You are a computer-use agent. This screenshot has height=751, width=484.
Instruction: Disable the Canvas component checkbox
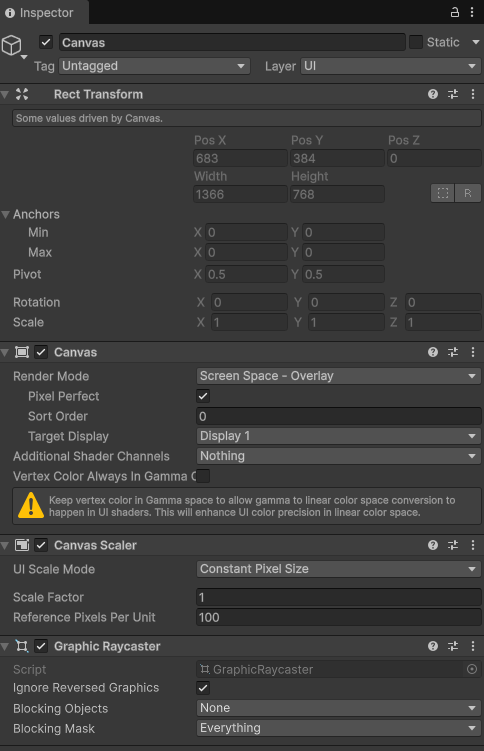[41, 353]
